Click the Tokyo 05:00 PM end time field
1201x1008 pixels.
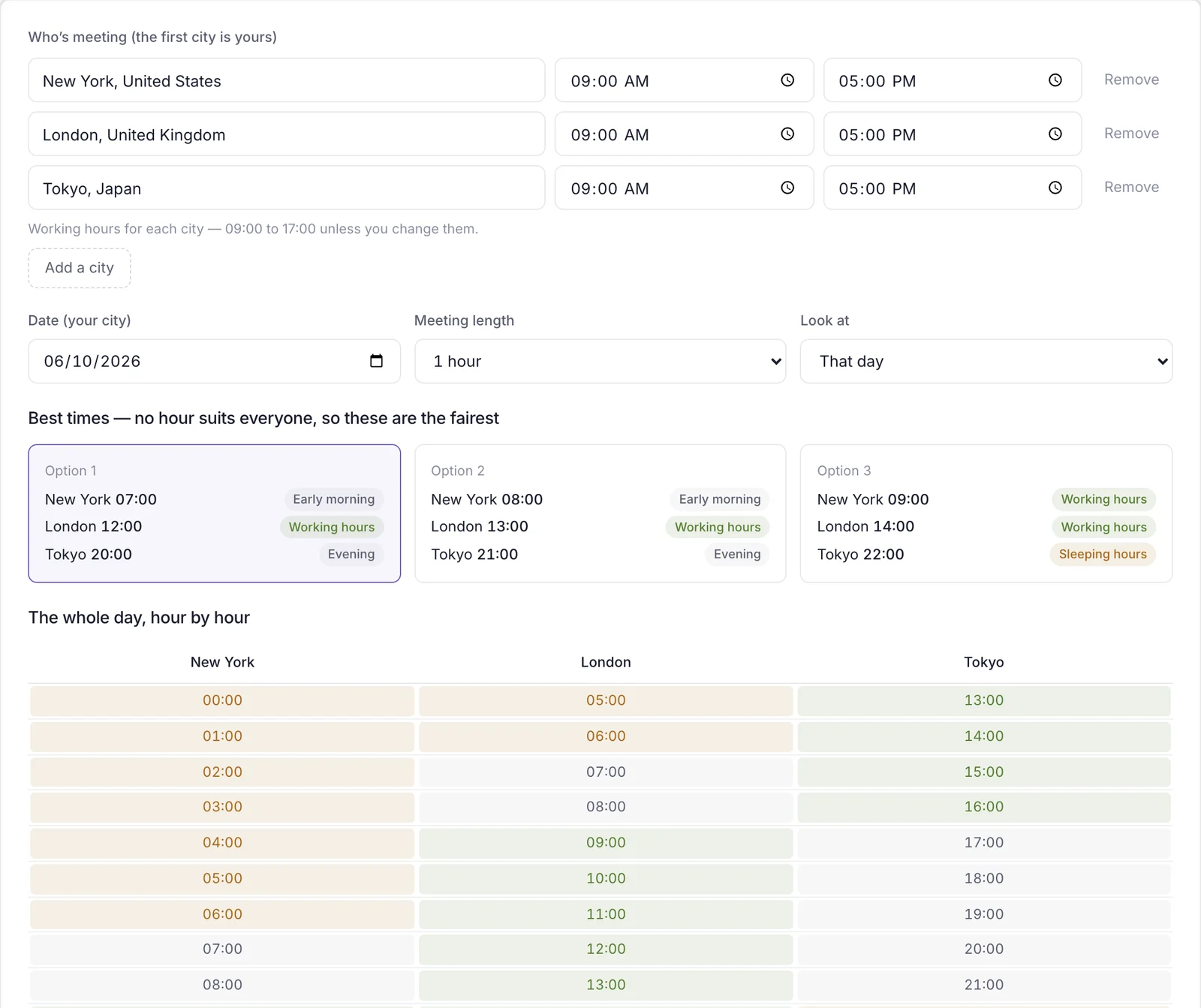[953, 188]
